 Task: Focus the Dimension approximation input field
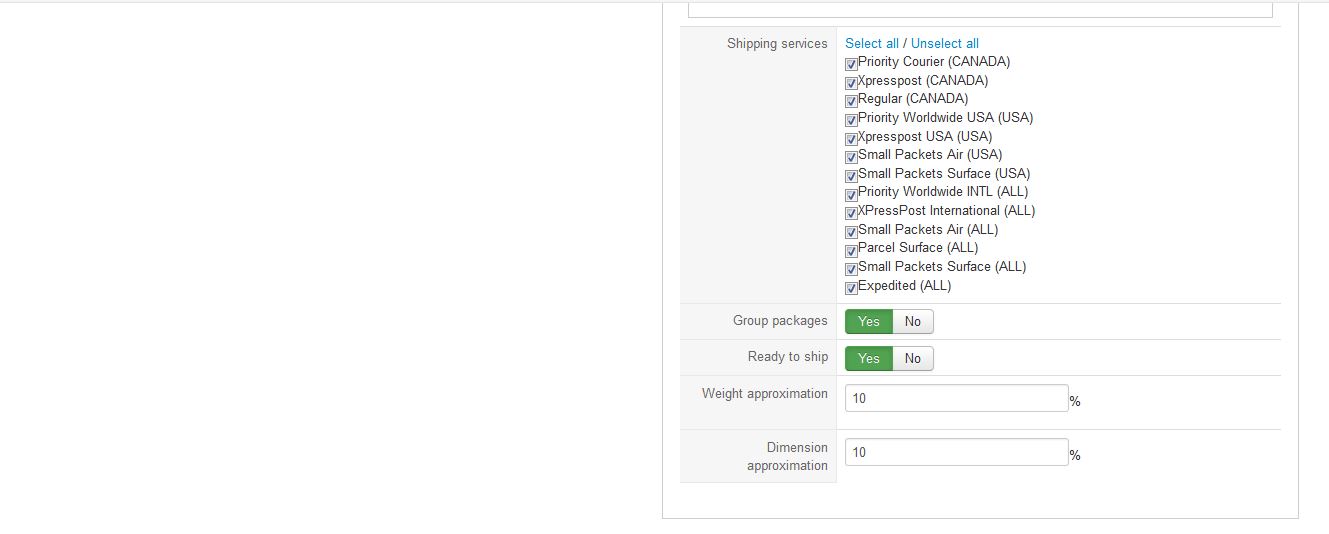957,452
